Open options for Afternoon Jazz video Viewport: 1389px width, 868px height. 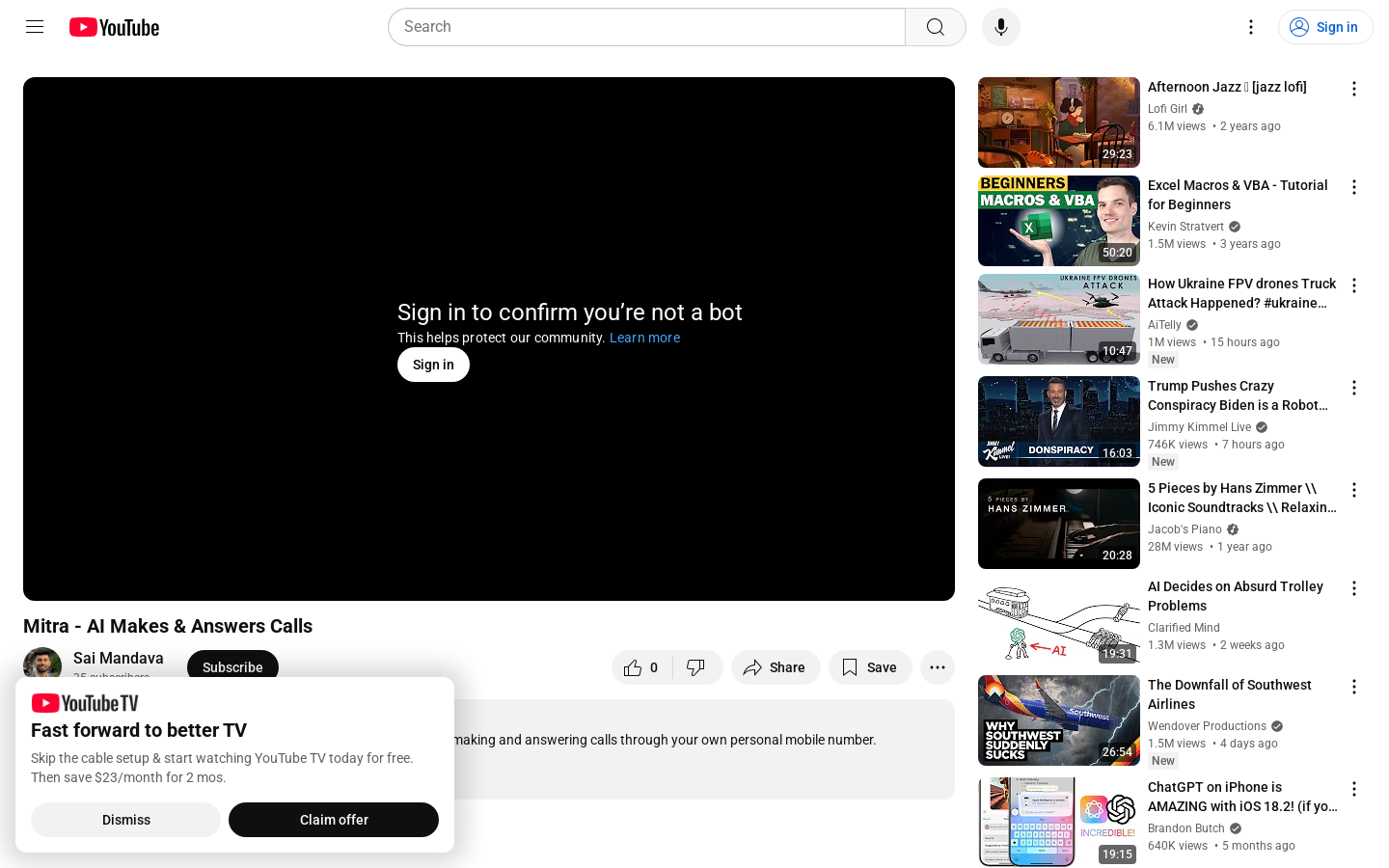tap(1353, 89)
